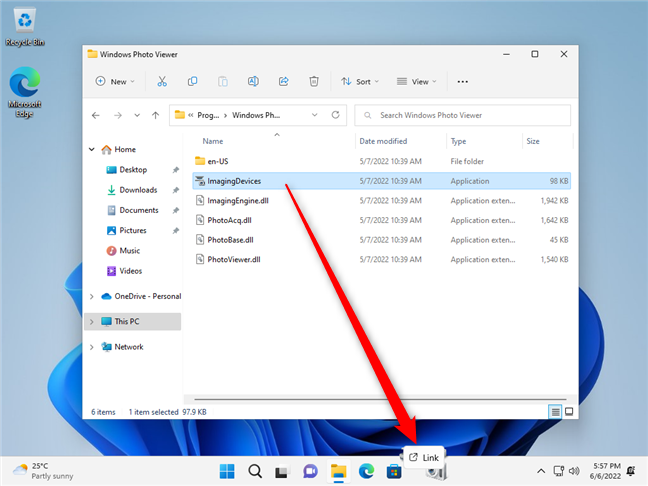Image resolution: width=648 pixels, height=486 pixels.
Task: Select PhotoViewer.dll file
Action: (x=381, y=260)
